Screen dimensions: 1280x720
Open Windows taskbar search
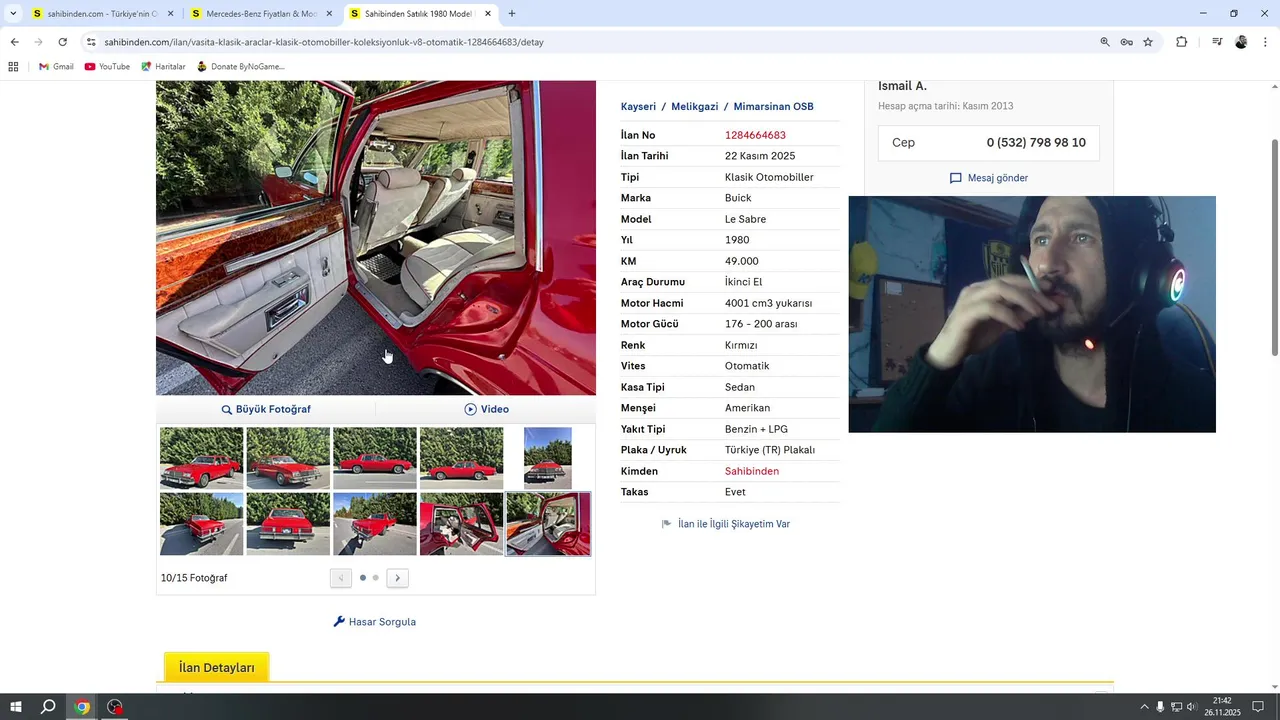(48, 707)
